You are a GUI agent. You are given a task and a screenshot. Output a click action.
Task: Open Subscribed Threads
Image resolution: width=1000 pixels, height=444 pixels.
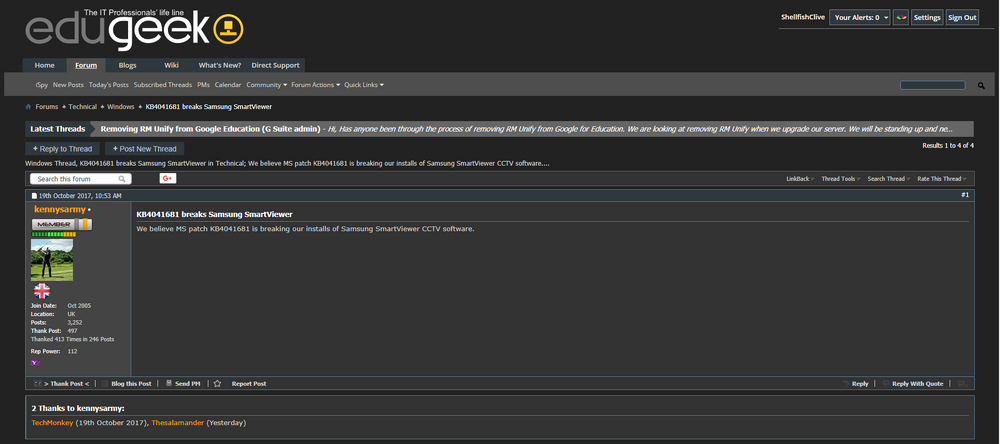click(163, 85)
